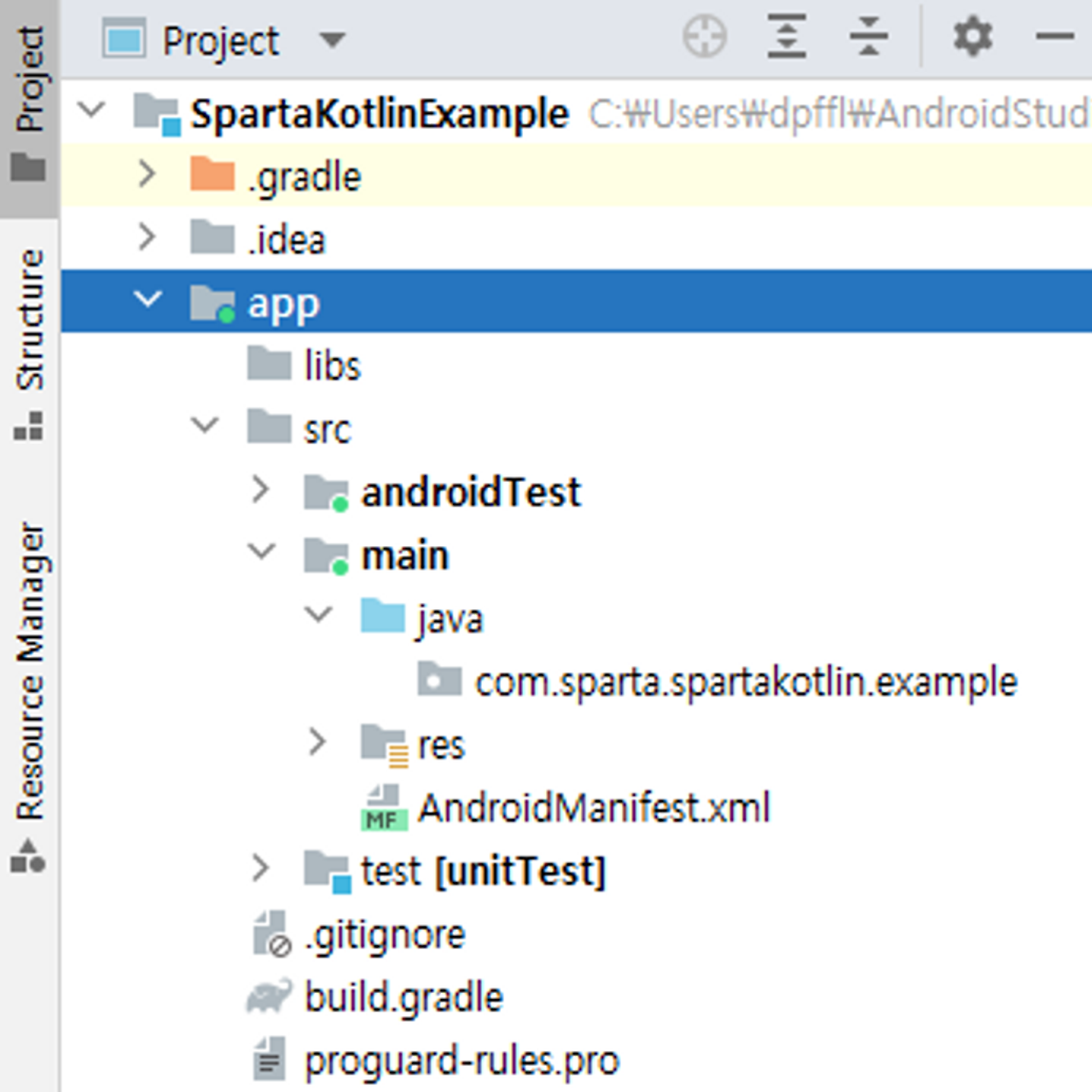The image size is (1092, 1092).
Task: Click the .idea folder icon
Action: [212, 237]
